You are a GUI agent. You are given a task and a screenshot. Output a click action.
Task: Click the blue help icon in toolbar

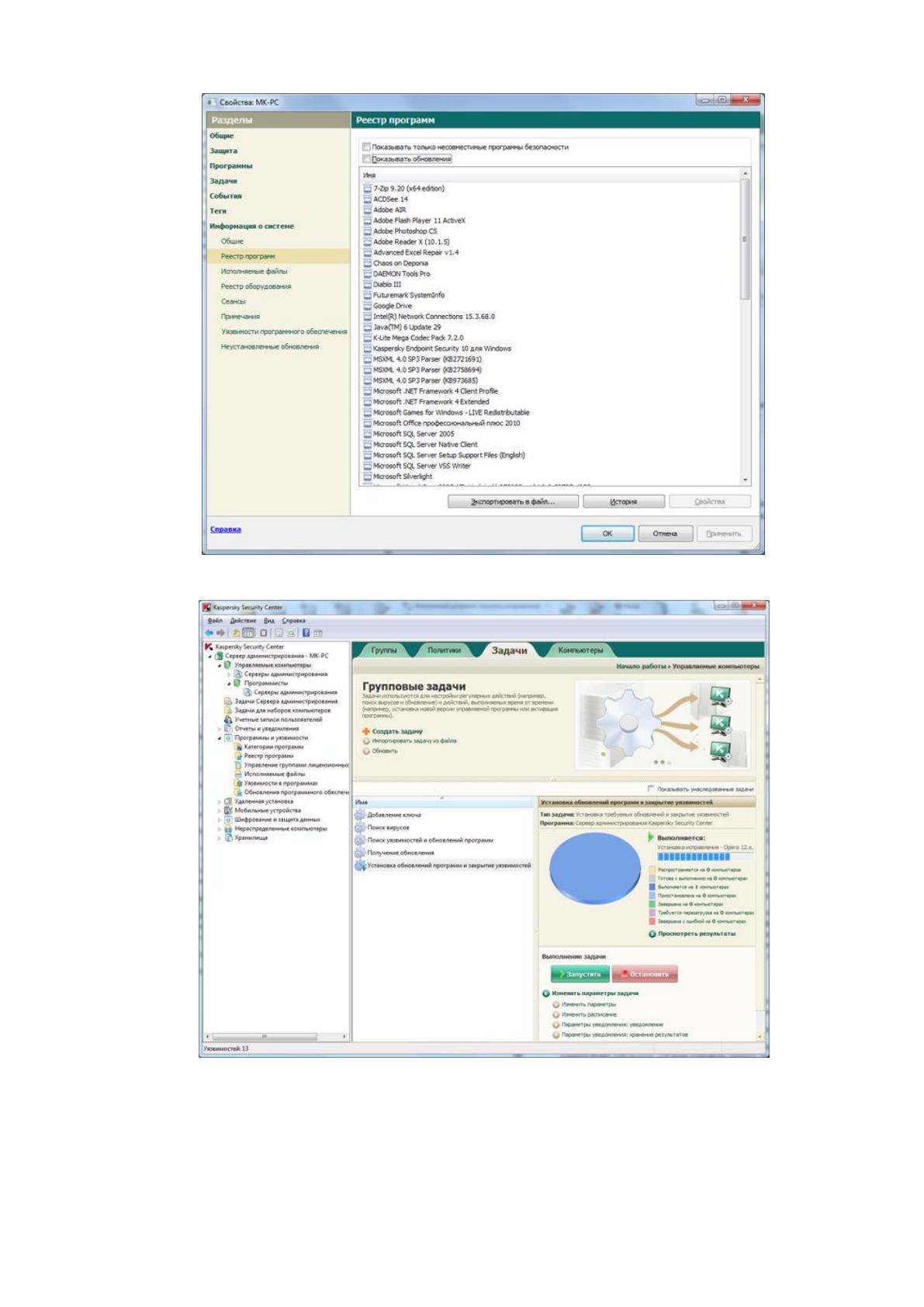[x=306, y=633]
